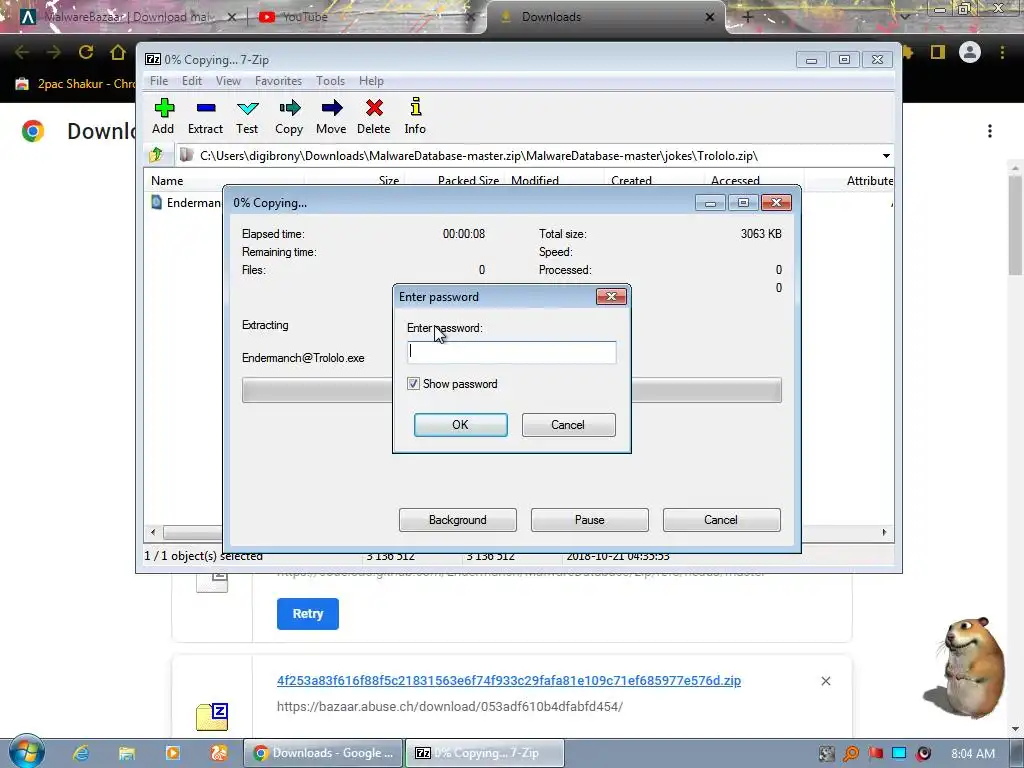Open the Help menu in 7-Zip
The width and height of the screenshot is (1024, 768).
pos(371,81)
